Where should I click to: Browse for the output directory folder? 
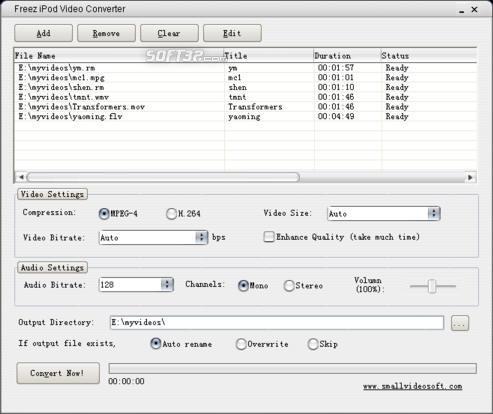coord(460,323)
